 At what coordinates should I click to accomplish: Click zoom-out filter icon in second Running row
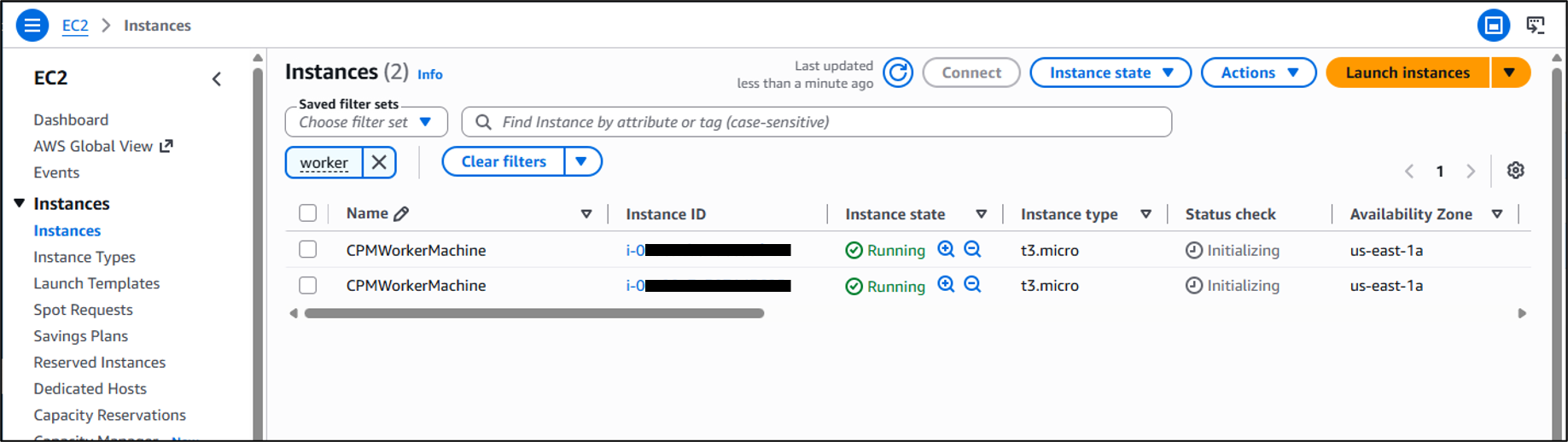click(x=972, y=284)
